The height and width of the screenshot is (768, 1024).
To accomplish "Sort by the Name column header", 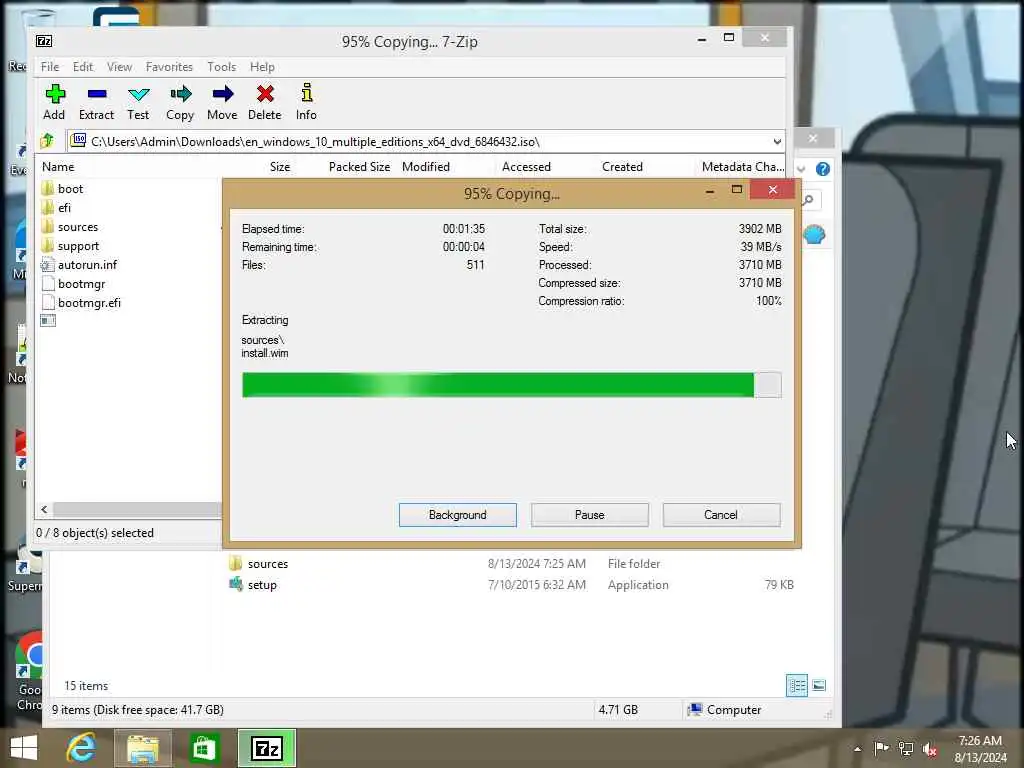I will point(58,167).
